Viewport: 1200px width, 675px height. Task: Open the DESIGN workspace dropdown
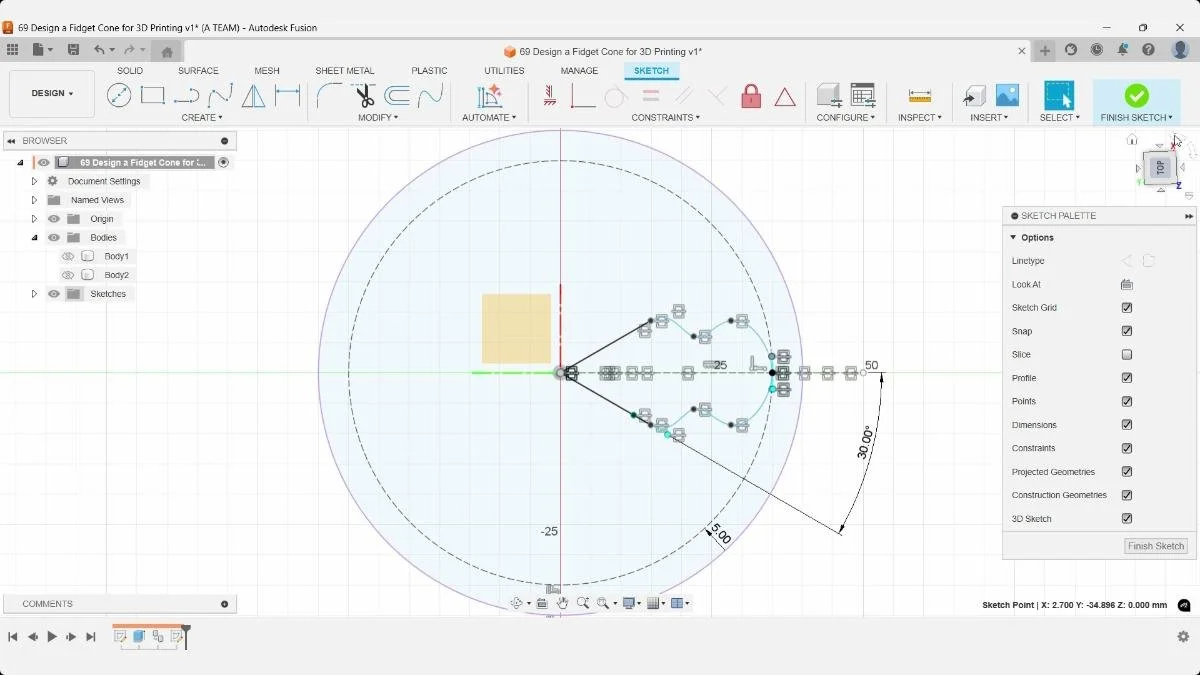coord(52,93)
